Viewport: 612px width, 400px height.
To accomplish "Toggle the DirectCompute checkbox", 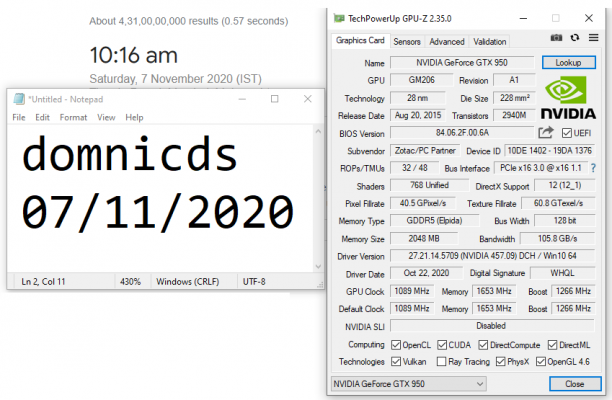I will pos(483,345).
